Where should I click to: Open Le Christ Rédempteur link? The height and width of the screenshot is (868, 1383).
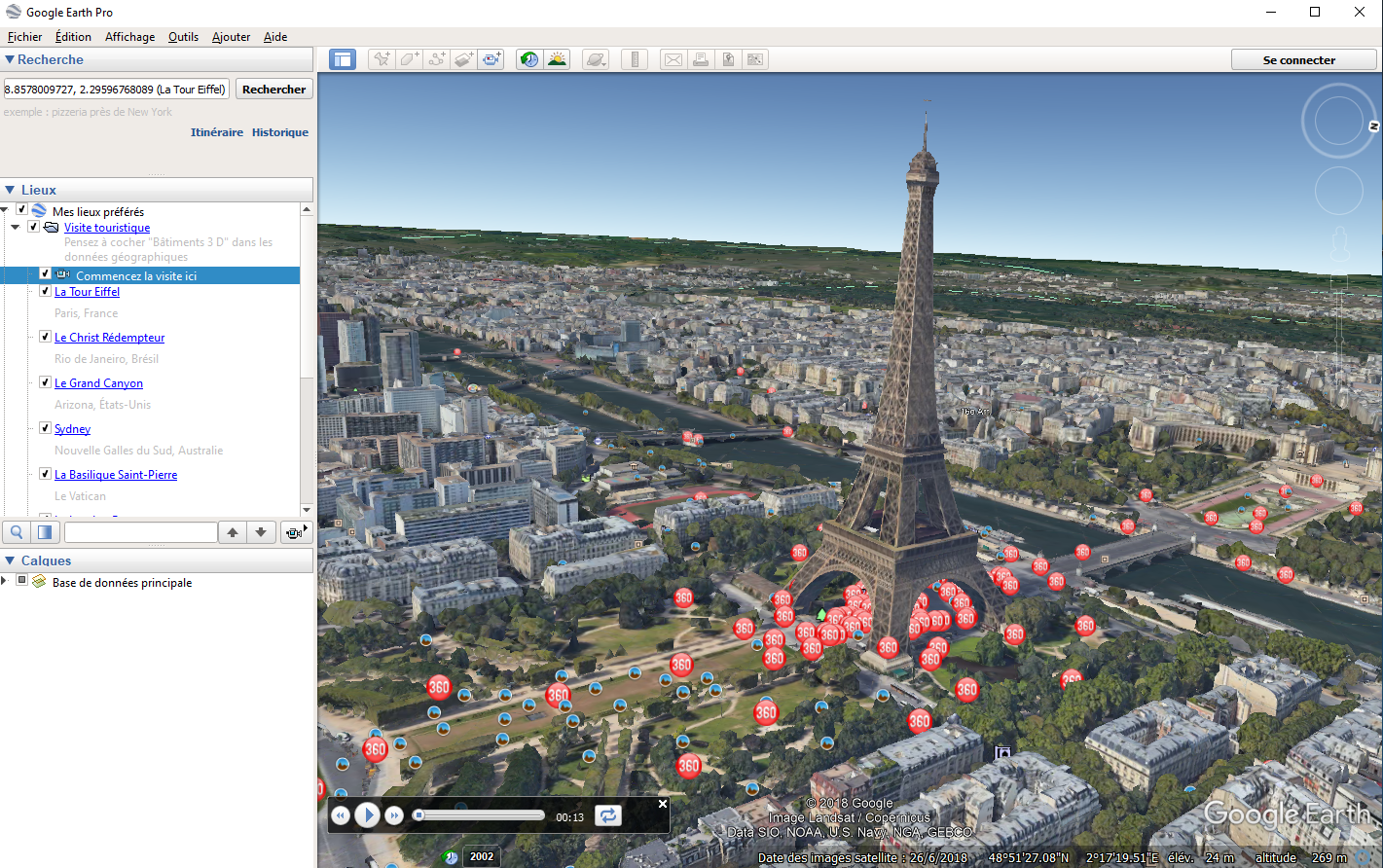coord(110,338)
